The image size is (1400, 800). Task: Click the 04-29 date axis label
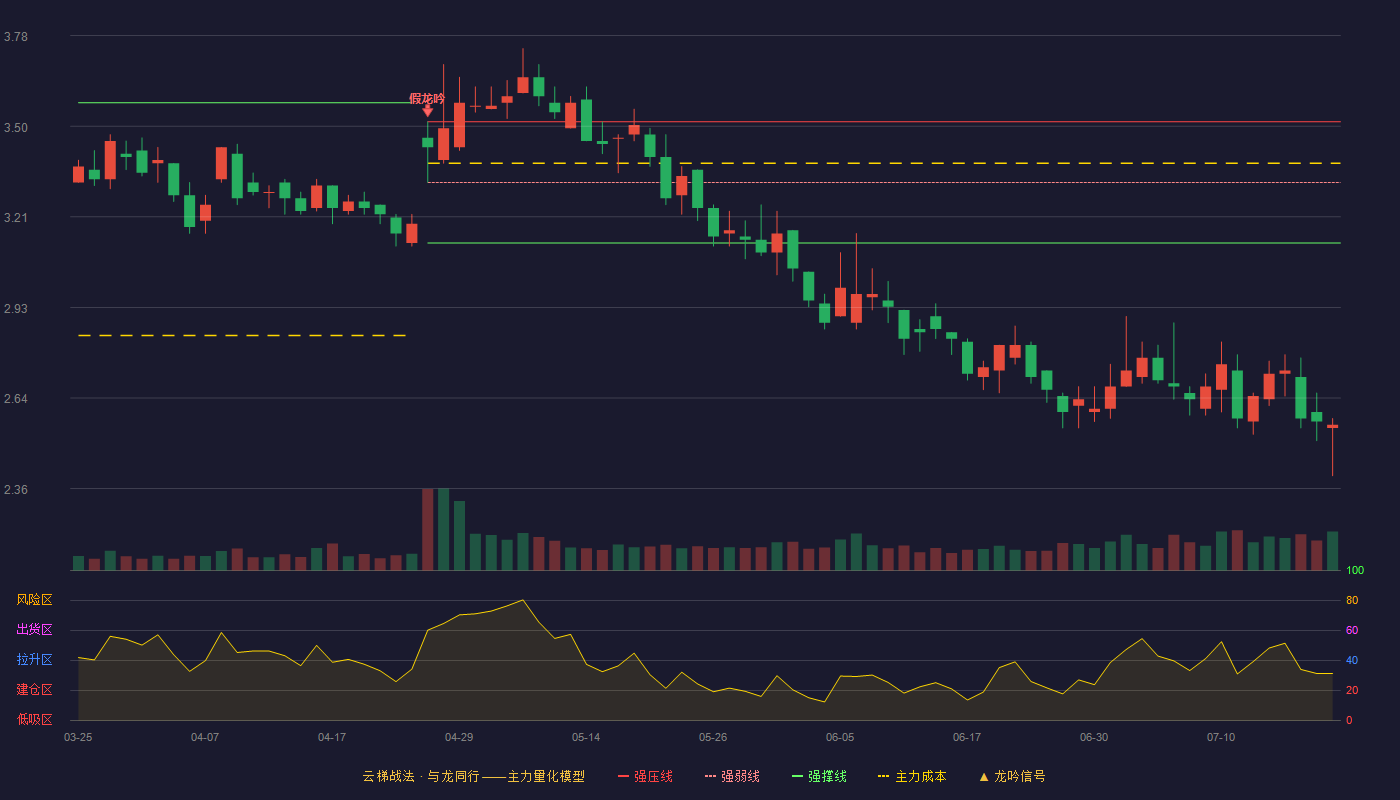click(x=459, y=737)
